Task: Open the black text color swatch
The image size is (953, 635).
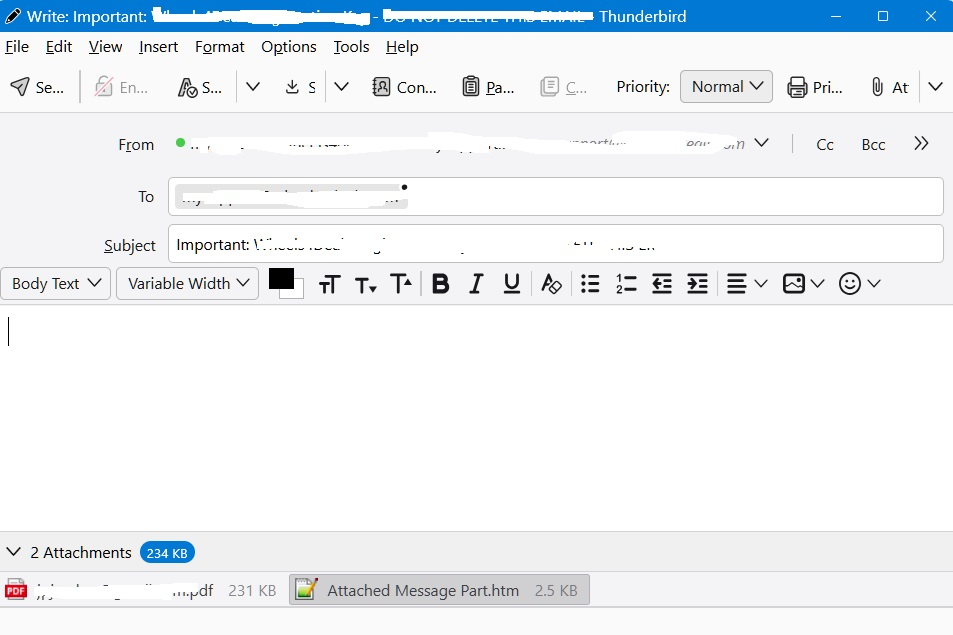Action: point(281,279)
